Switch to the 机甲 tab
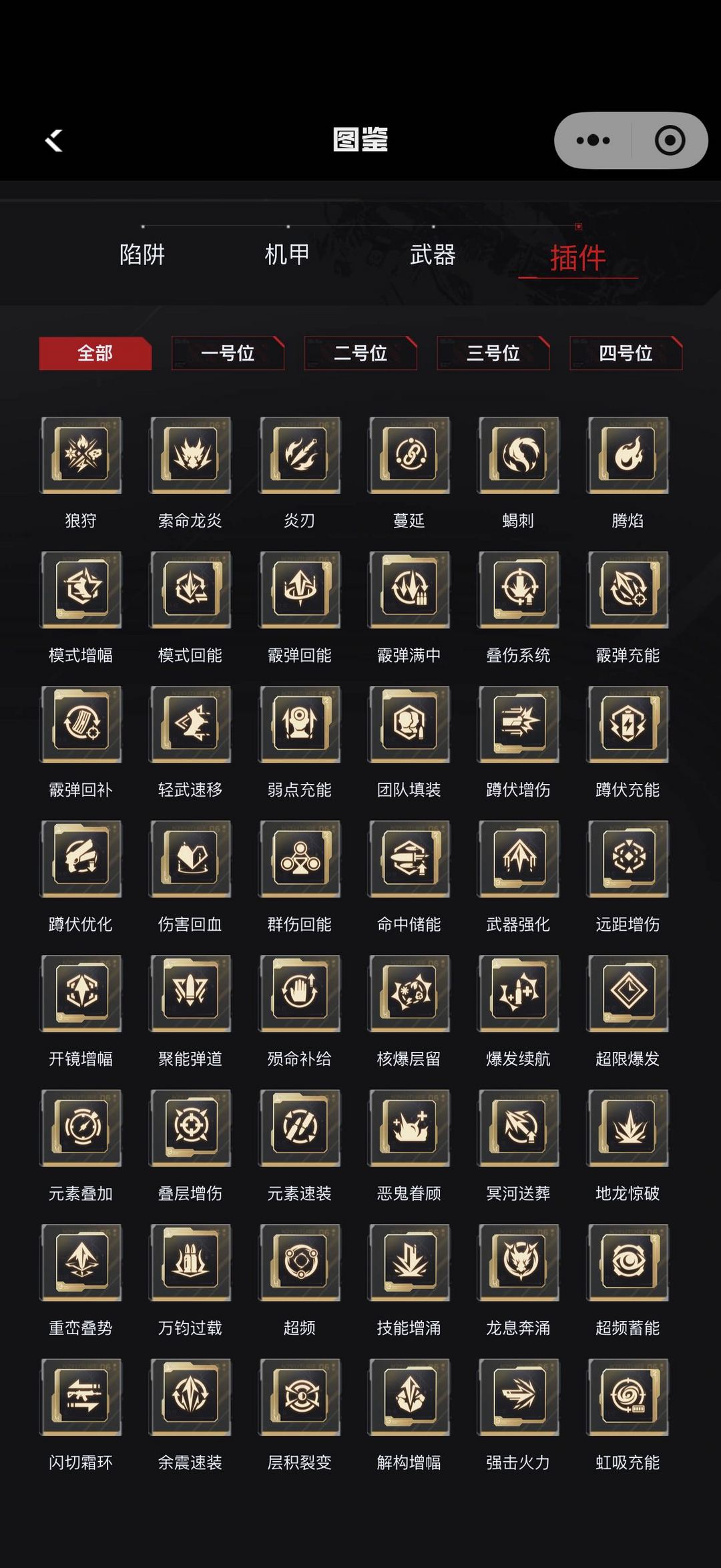Viewport: 721px width, 1568px height. [x=287, y=254]
